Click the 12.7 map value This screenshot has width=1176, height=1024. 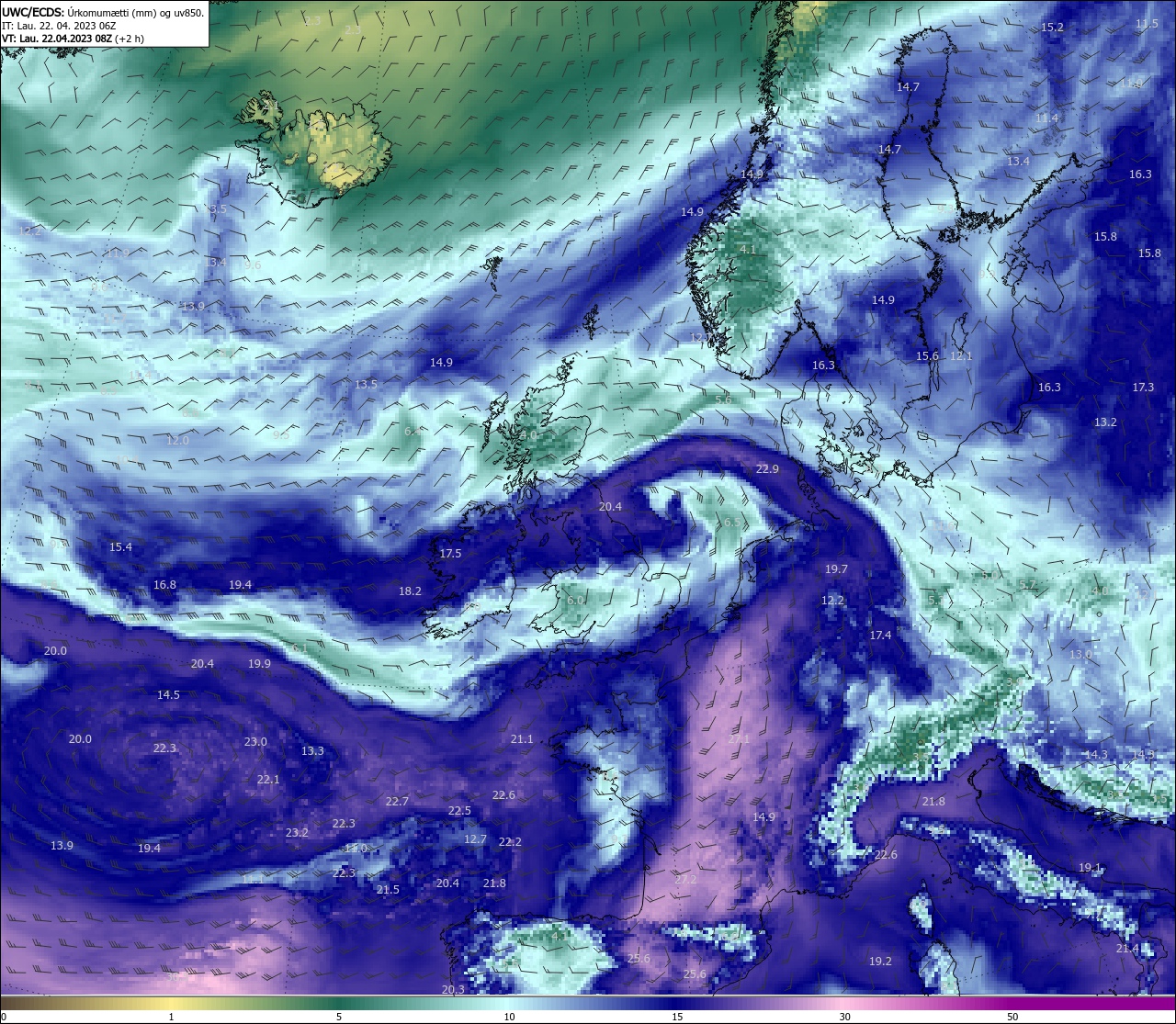click(x=475, y=838)
